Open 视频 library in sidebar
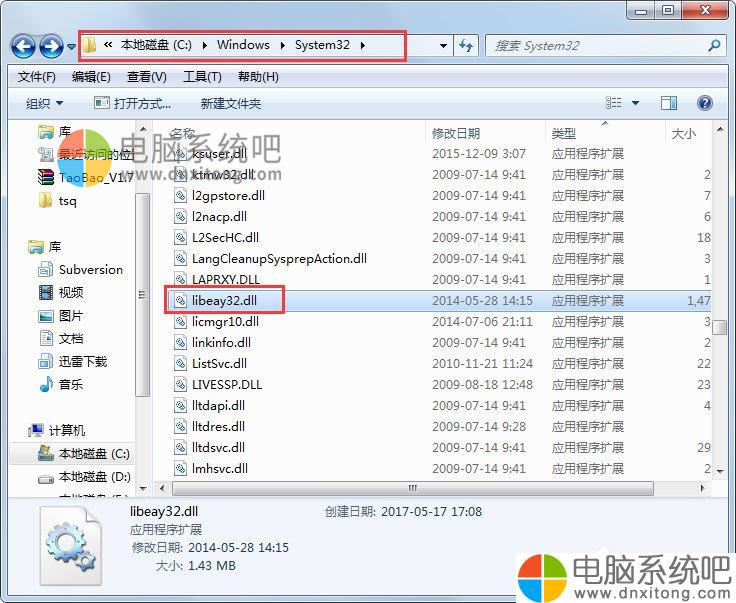This screenshot has width=736, height=603. coord(61,292)
